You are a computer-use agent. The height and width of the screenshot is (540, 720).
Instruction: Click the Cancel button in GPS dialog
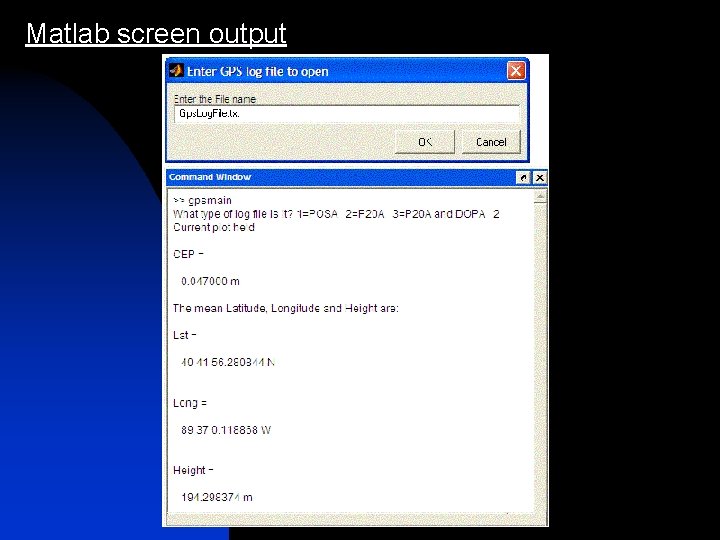point(491,142)
